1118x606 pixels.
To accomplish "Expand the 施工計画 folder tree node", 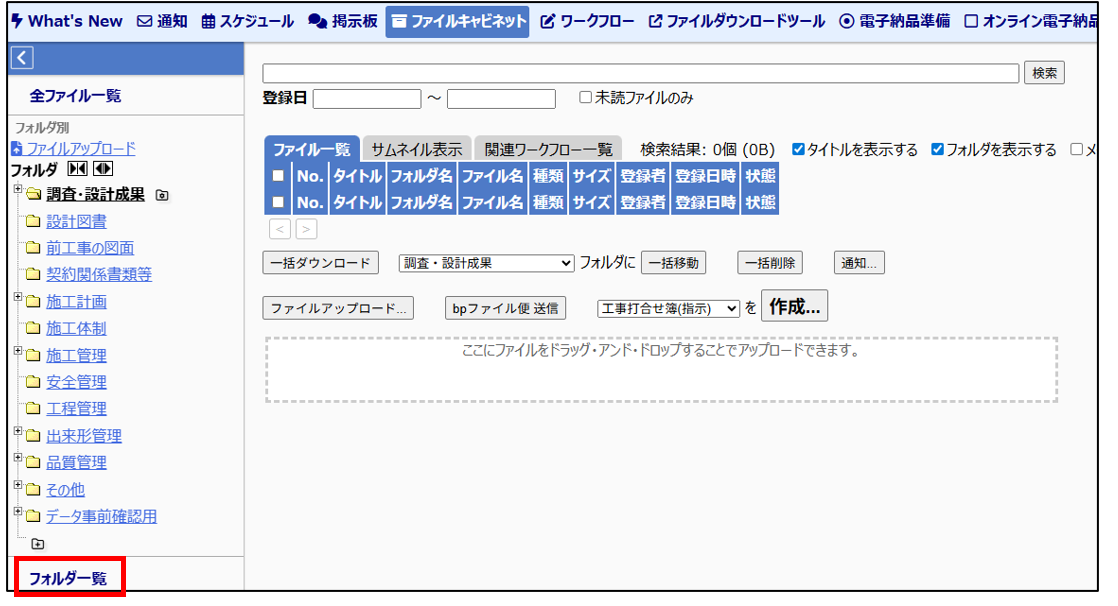I will coord(17,297).
